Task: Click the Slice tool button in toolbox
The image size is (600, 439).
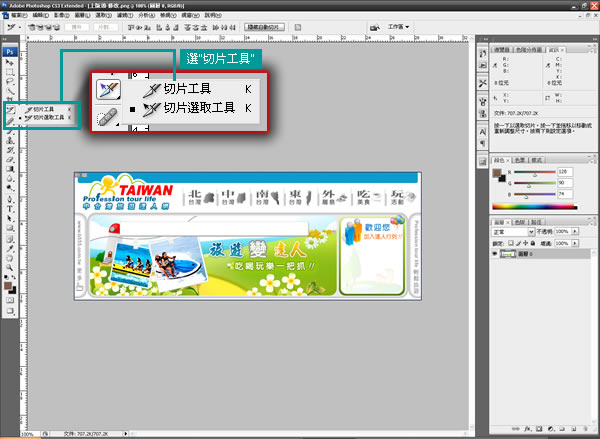Action: [x=10, y=110]
